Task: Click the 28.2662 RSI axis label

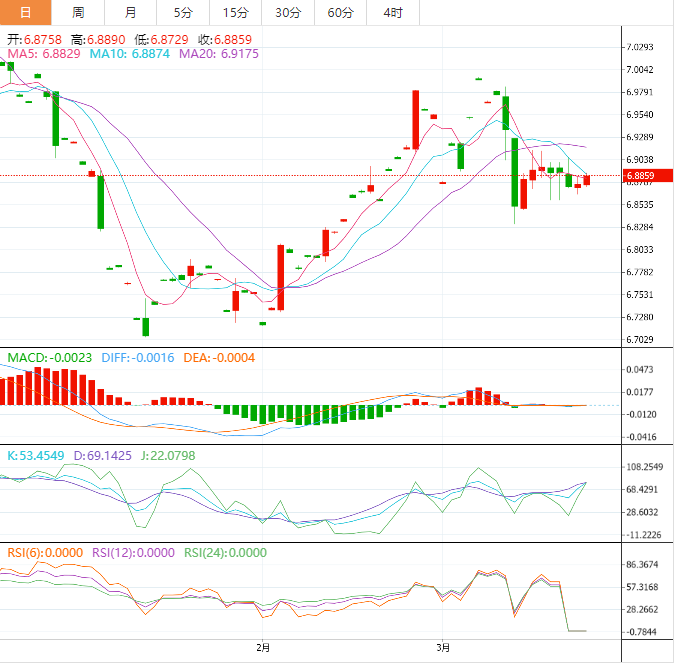Action: 642,609
